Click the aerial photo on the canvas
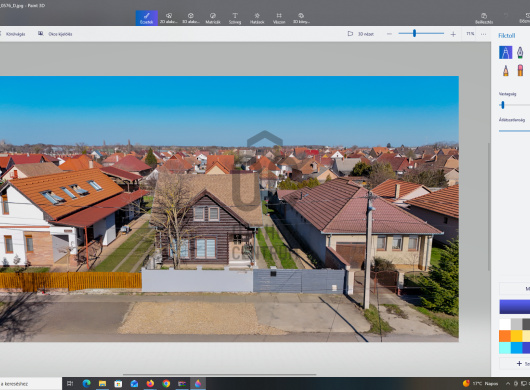 pos(229,209)
